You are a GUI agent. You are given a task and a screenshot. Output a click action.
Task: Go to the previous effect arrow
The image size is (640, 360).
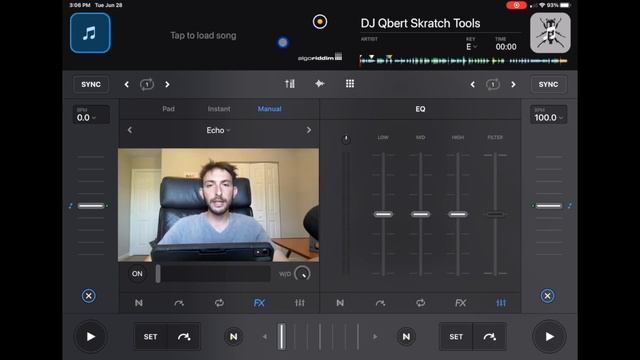tap(130, 130)
